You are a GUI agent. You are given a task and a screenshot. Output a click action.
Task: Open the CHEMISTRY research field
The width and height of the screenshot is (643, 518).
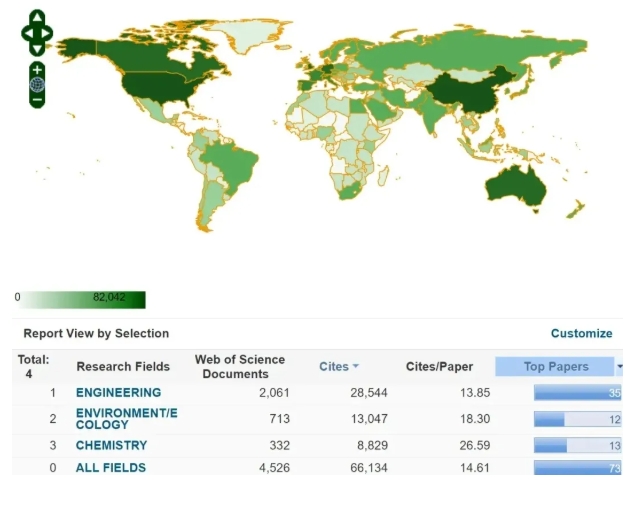tap(111, 445)
